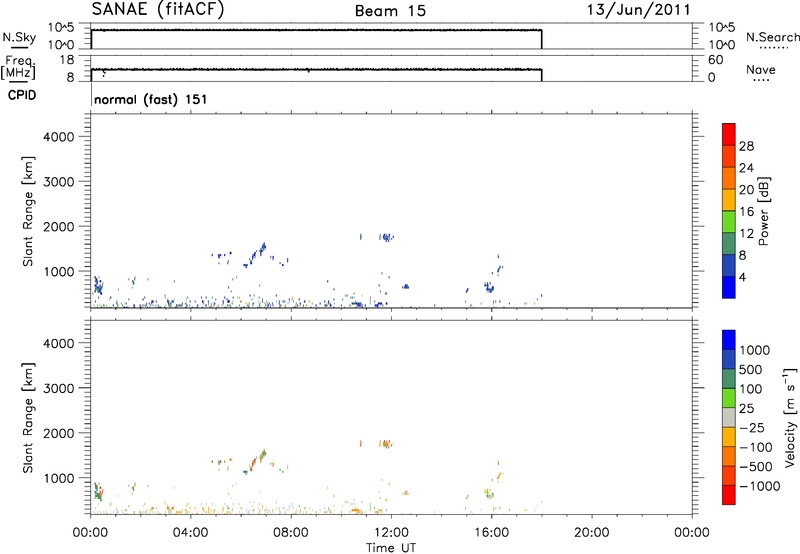Click the right '10^0' noise axis label
This screenshot has height=554, width=800.
pos(721,44)
